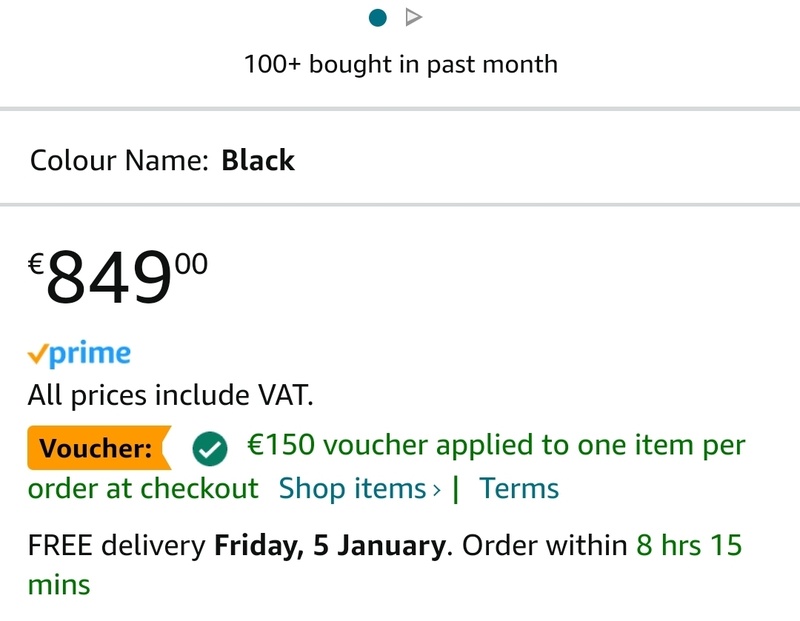Click the Friday, 5 January delivery date

[330, 546]
